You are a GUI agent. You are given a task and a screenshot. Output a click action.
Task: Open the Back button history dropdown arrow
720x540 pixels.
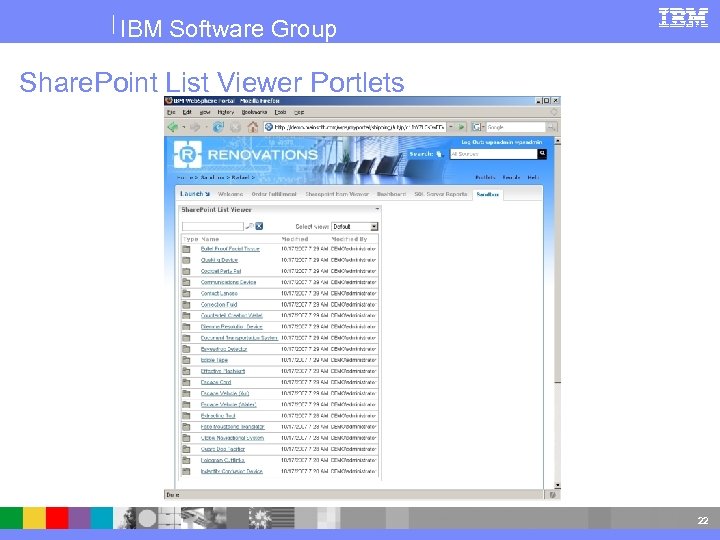(183, 127)
